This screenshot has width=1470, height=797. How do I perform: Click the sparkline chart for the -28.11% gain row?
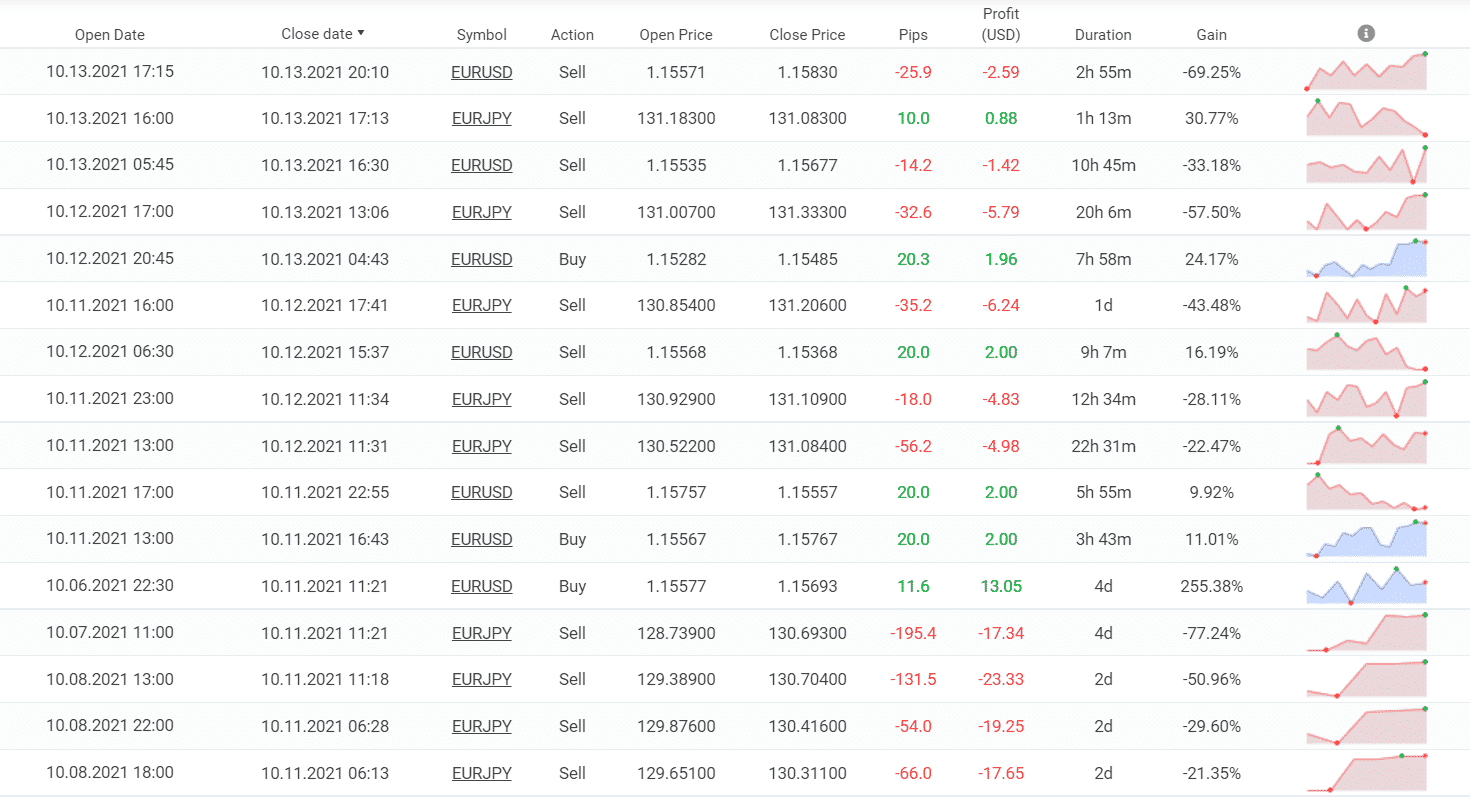pyautogui.click(x=1366, y=399)
